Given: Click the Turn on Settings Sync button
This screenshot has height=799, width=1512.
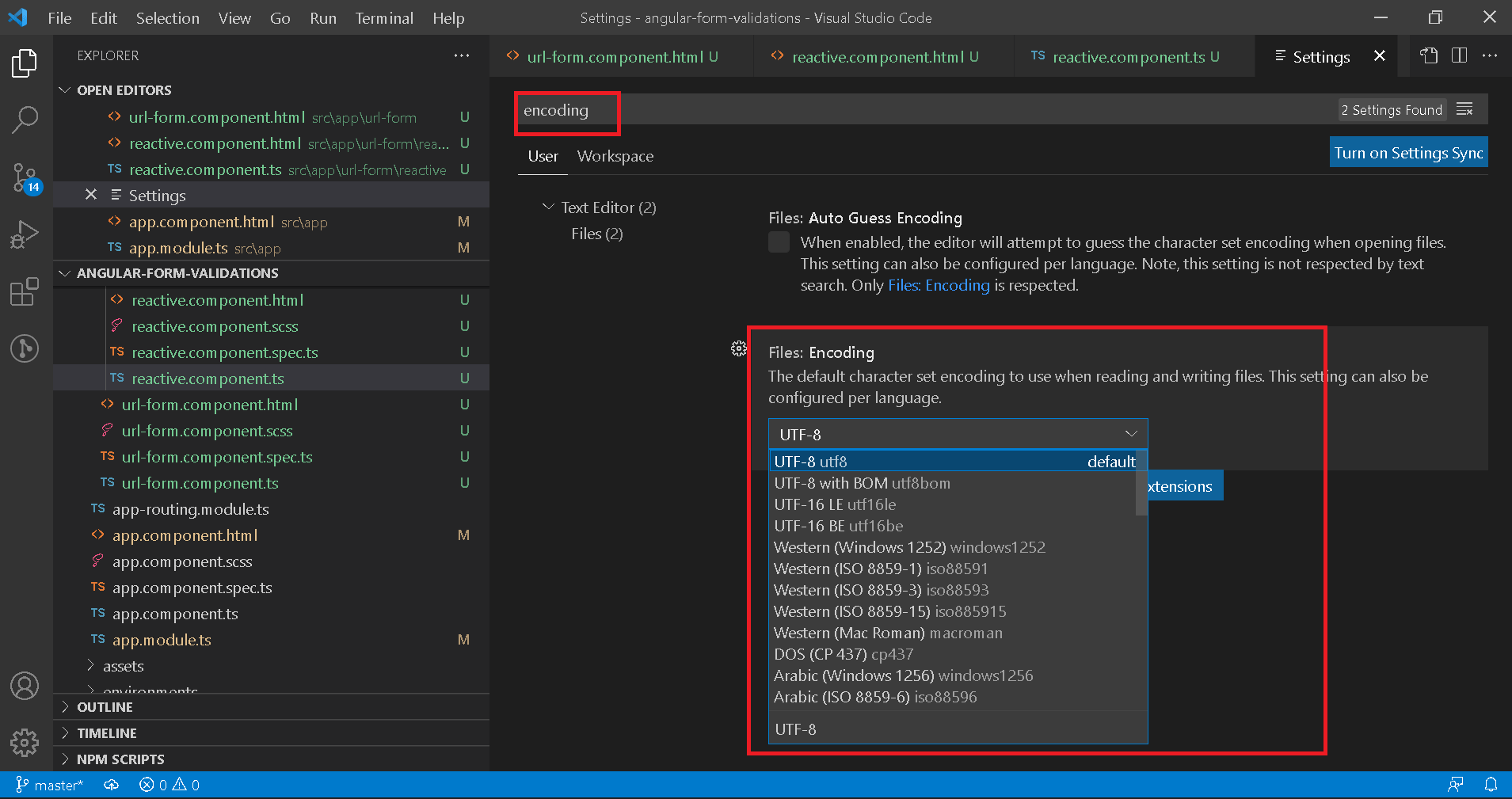Looking at the screenshot, I should pos(1408,151).
